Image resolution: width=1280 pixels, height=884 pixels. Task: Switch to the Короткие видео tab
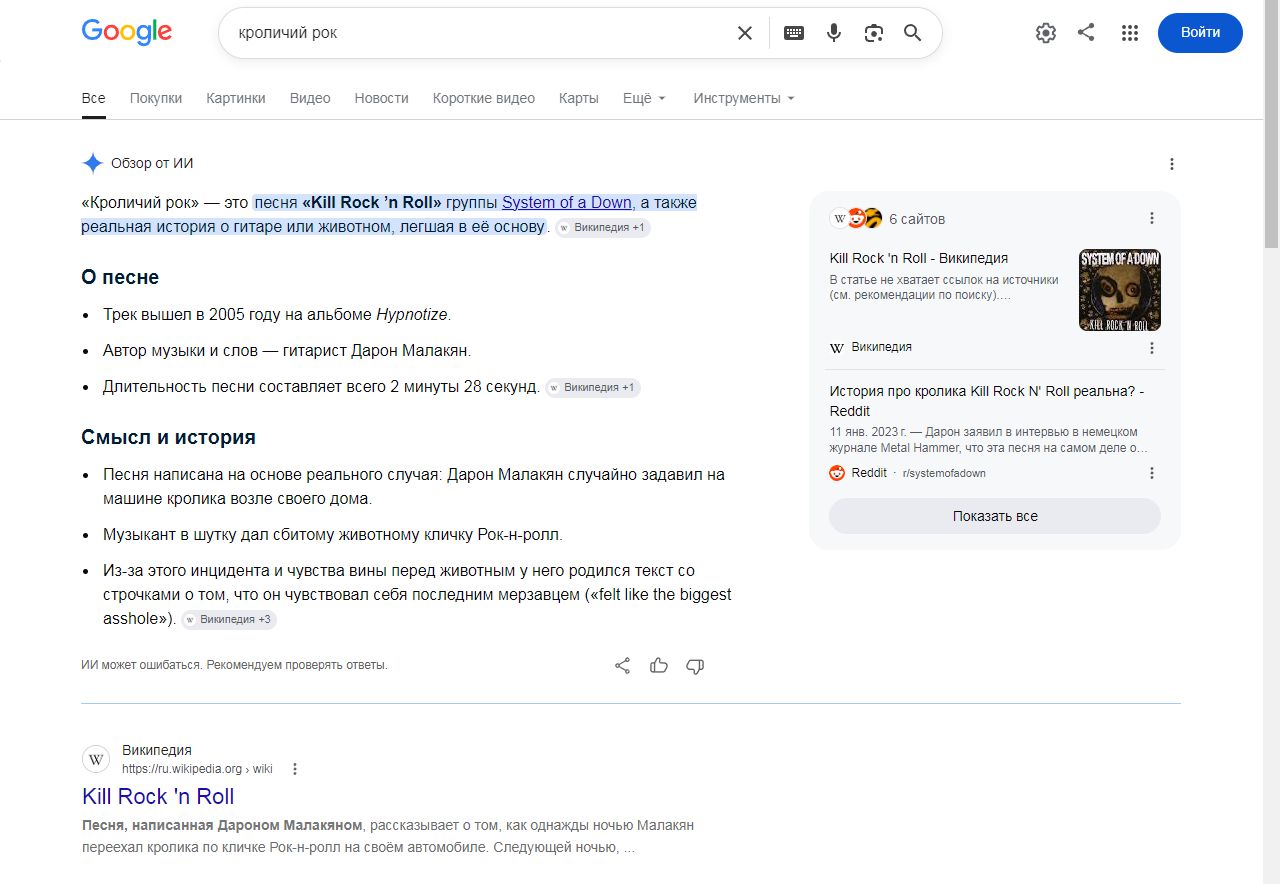point(484,98)
